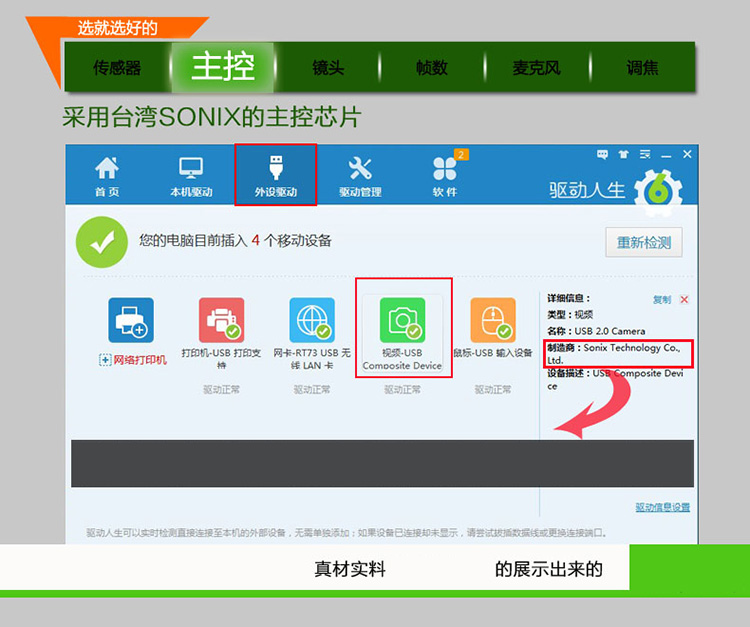The image size is (750, 627).
Task: Click the 名称：USB 2.0 Camera line
Action: [x=596, y=331]
